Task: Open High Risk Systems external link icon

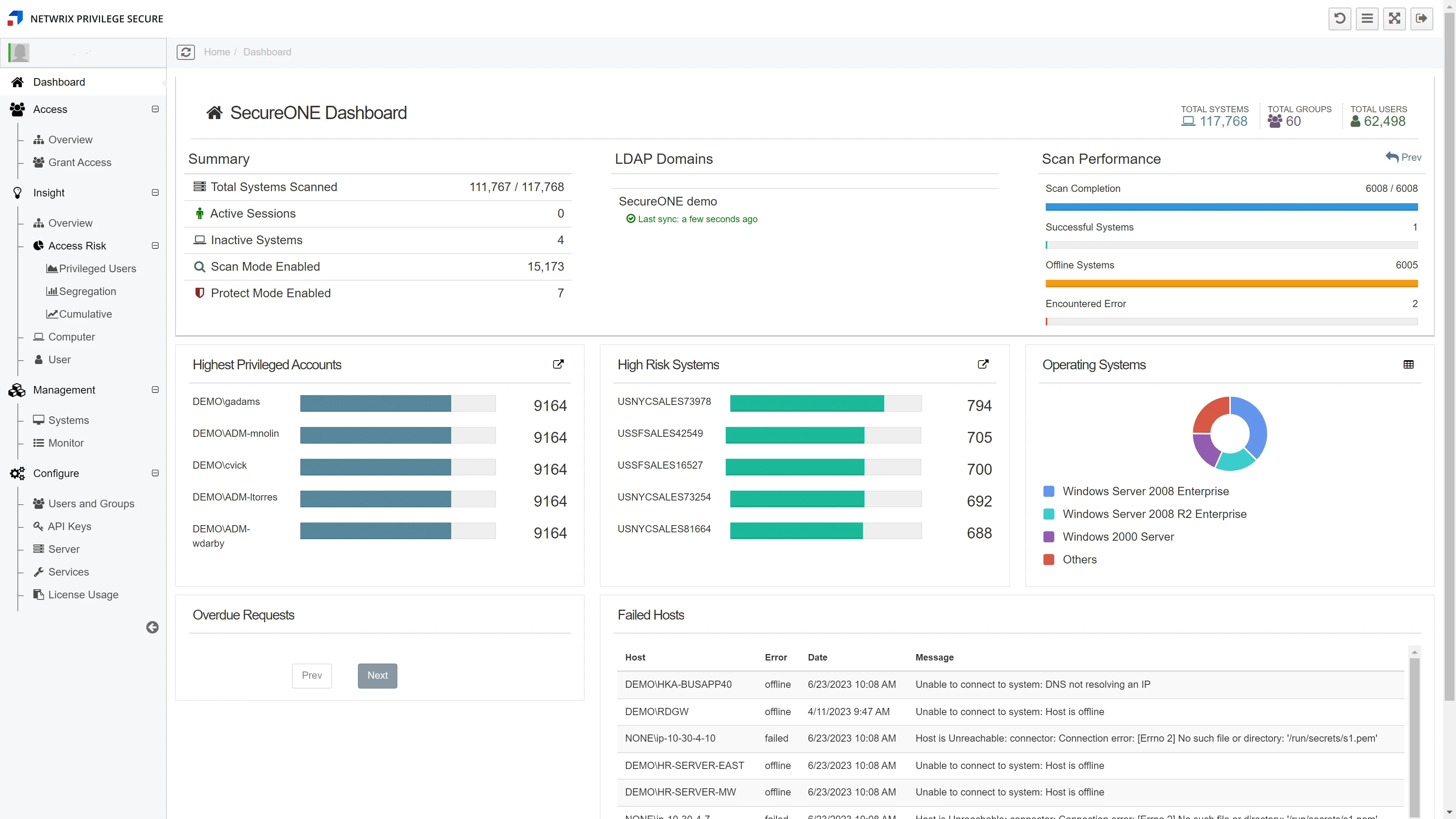Action: [x=983, y=364]
